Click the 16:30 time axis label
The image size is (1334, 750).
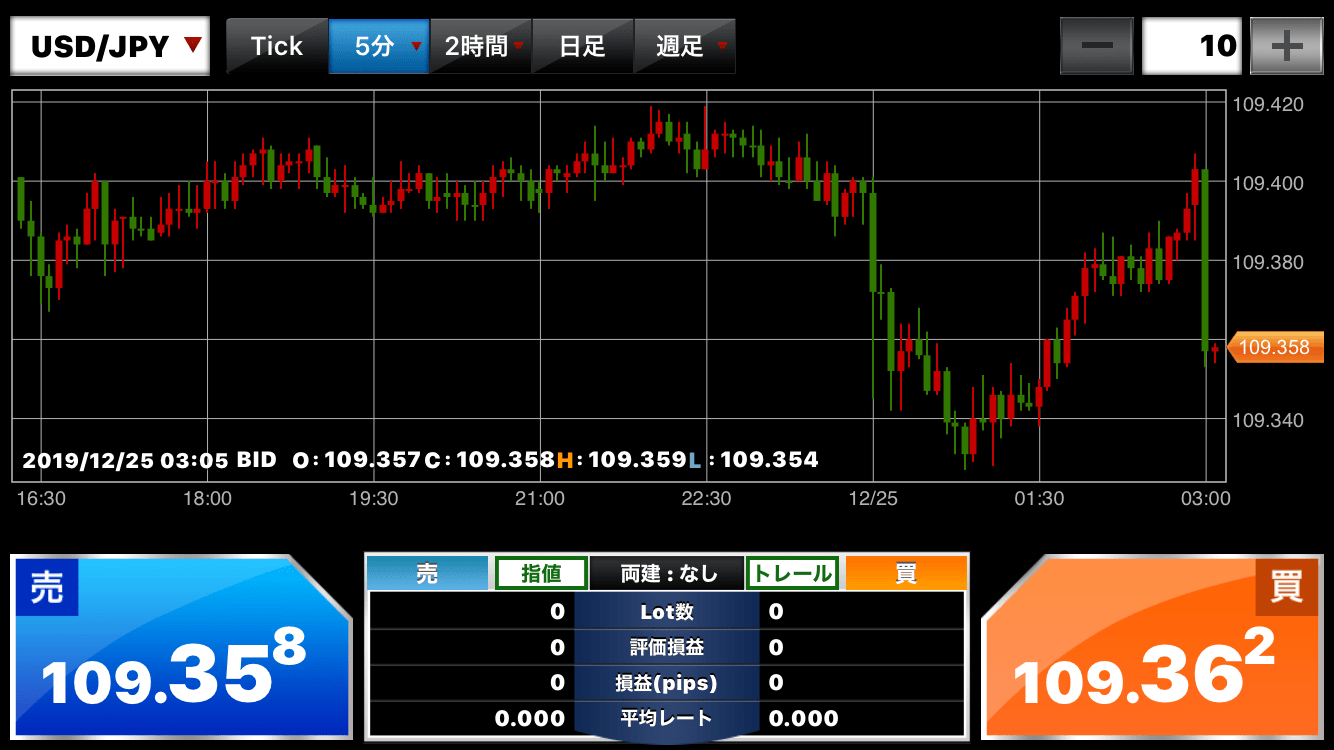[x=41, y=498]
